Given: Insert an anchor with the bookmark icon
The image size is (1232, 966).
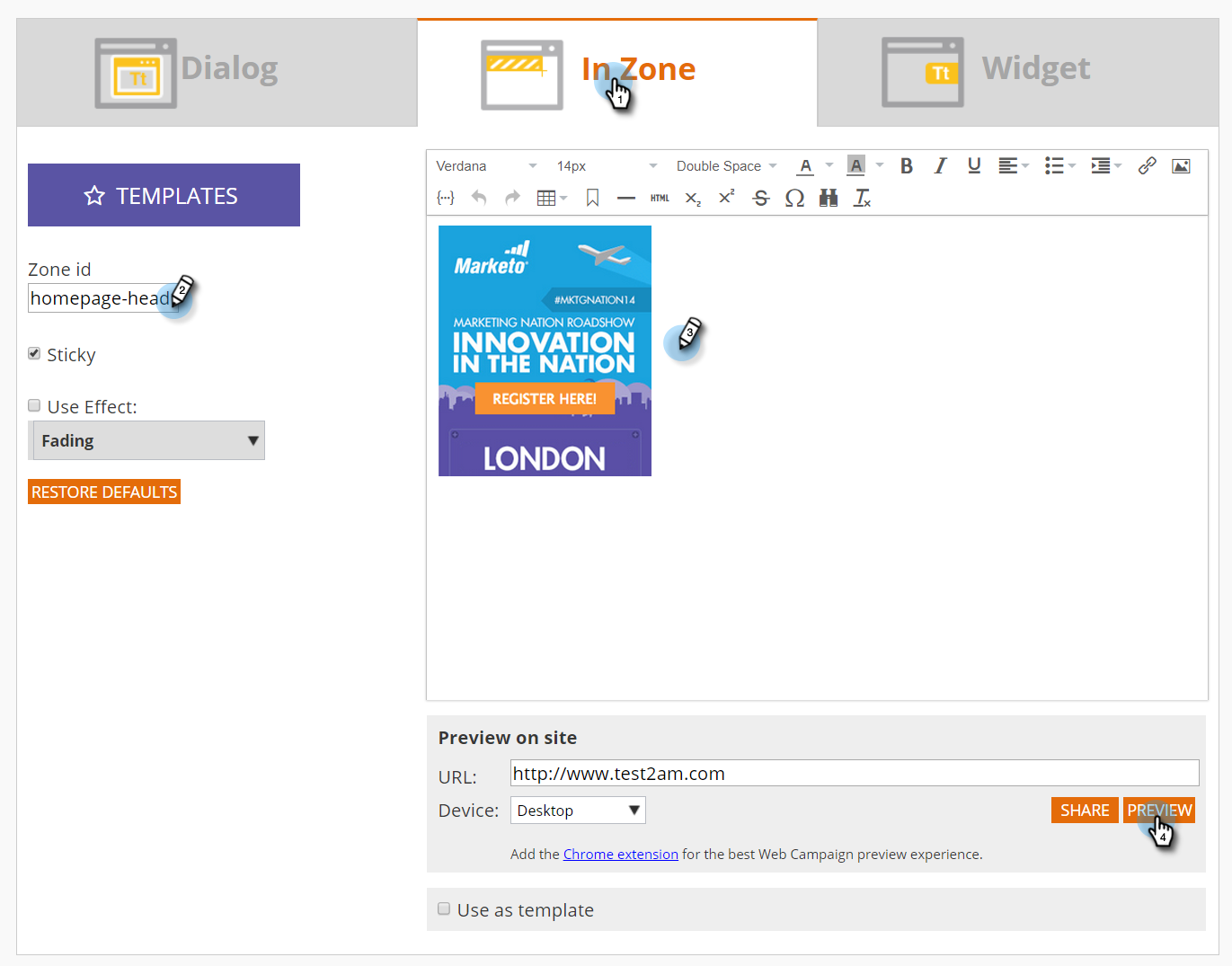Looking at the screenshot, I should [593, 199].
